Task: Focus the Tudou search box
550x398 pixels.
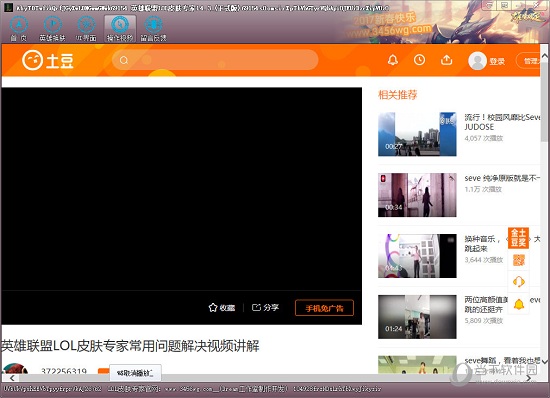Action: (215, 60)
